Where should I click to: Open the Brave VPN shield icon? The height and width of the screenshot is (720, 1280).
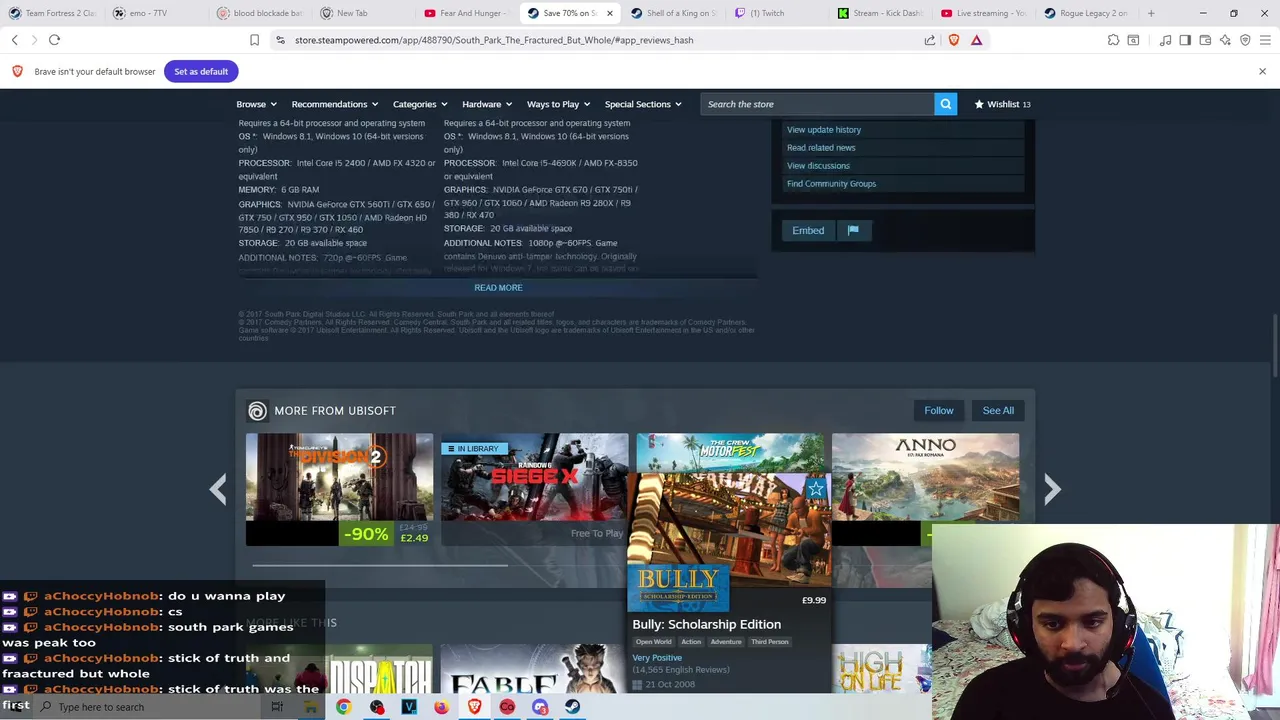(1245, 40)
